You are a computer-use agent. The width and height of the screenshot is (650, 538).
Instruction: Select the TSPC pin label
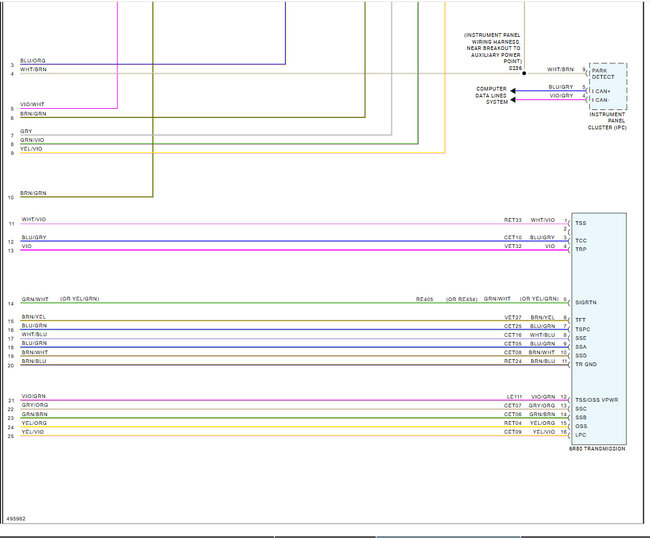(x=582, y=329)
